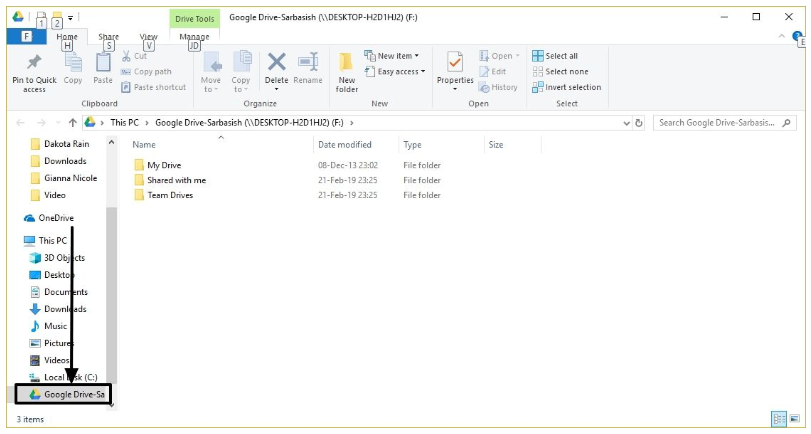Open Desktop under This PC

[x=52, y=275]
